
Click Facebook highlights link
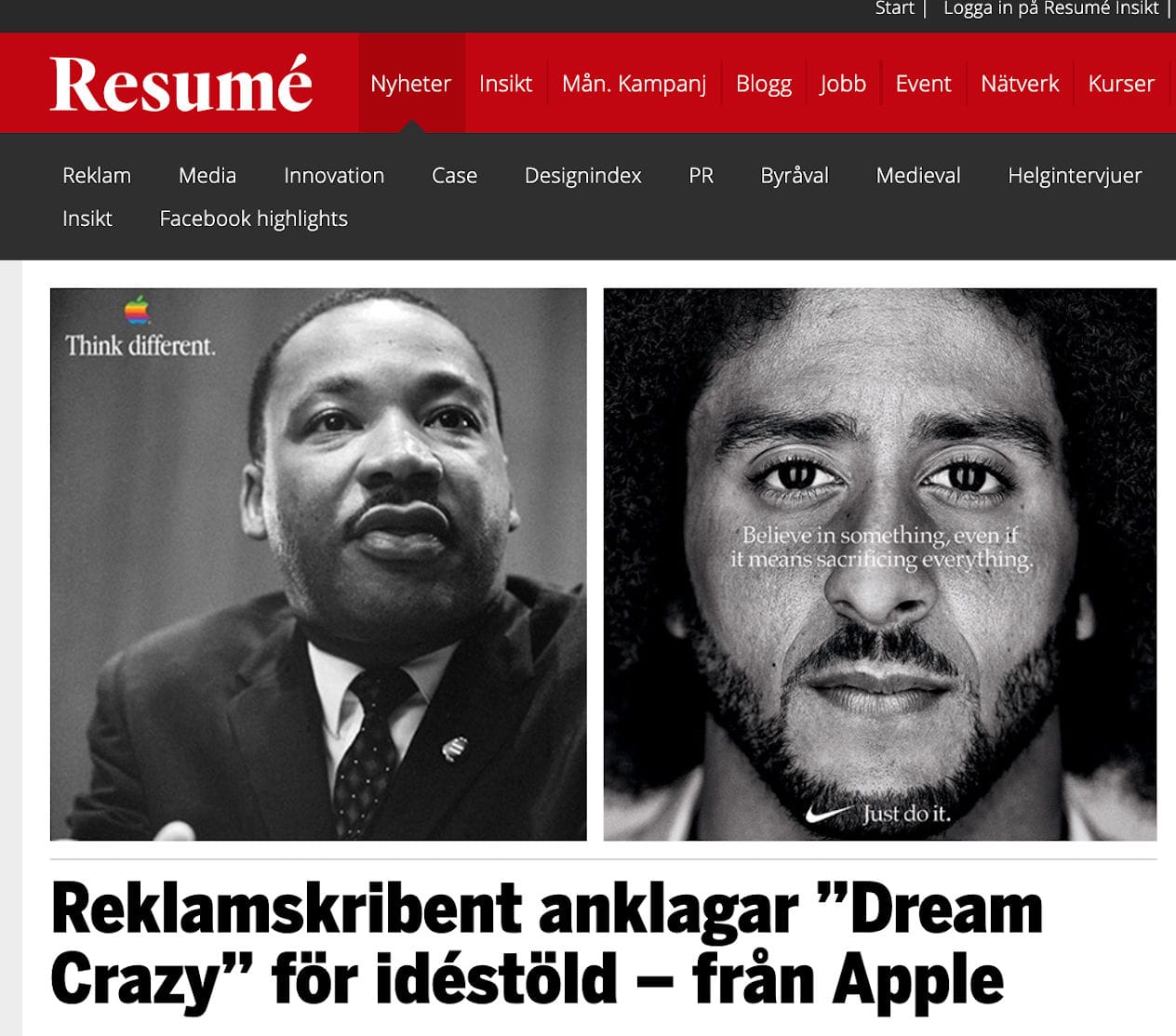pos(254,219)
